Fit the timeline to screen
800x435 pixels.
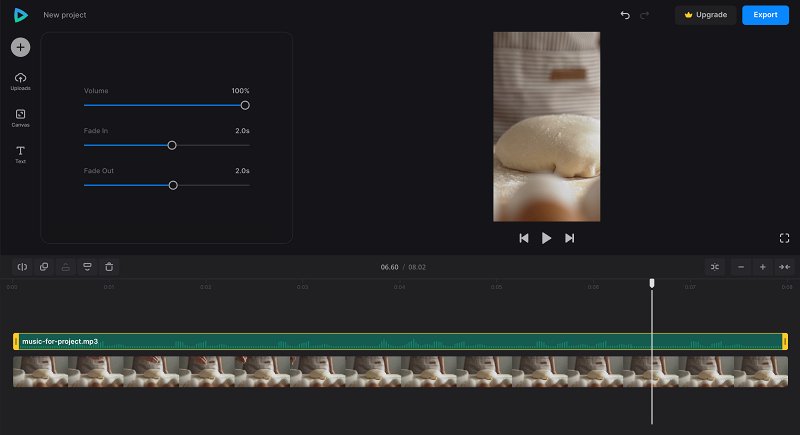pos(784,267)
